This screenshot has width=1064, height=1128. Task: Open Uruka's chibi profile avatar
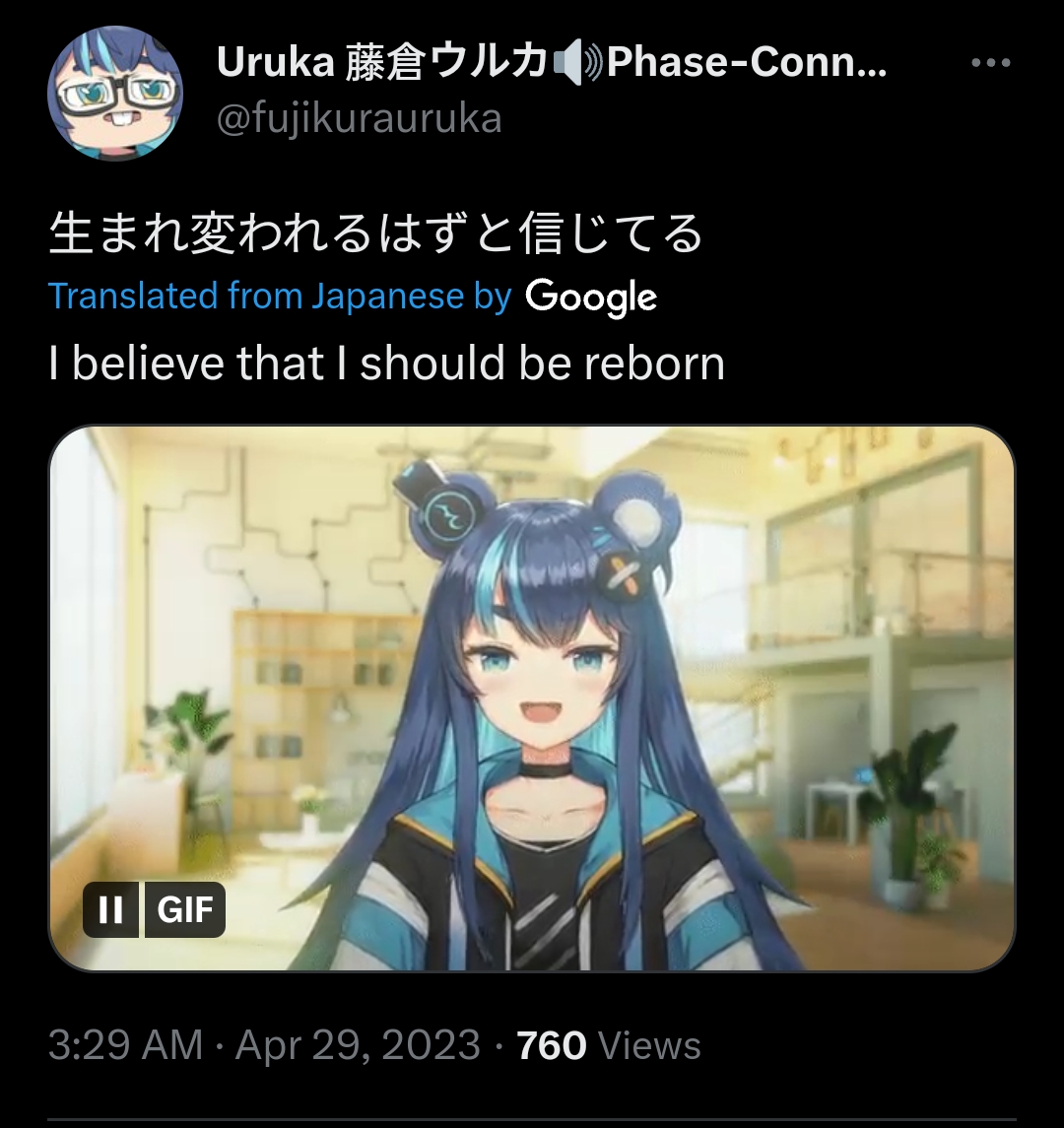pyautogui.click(x=115, y=93)
